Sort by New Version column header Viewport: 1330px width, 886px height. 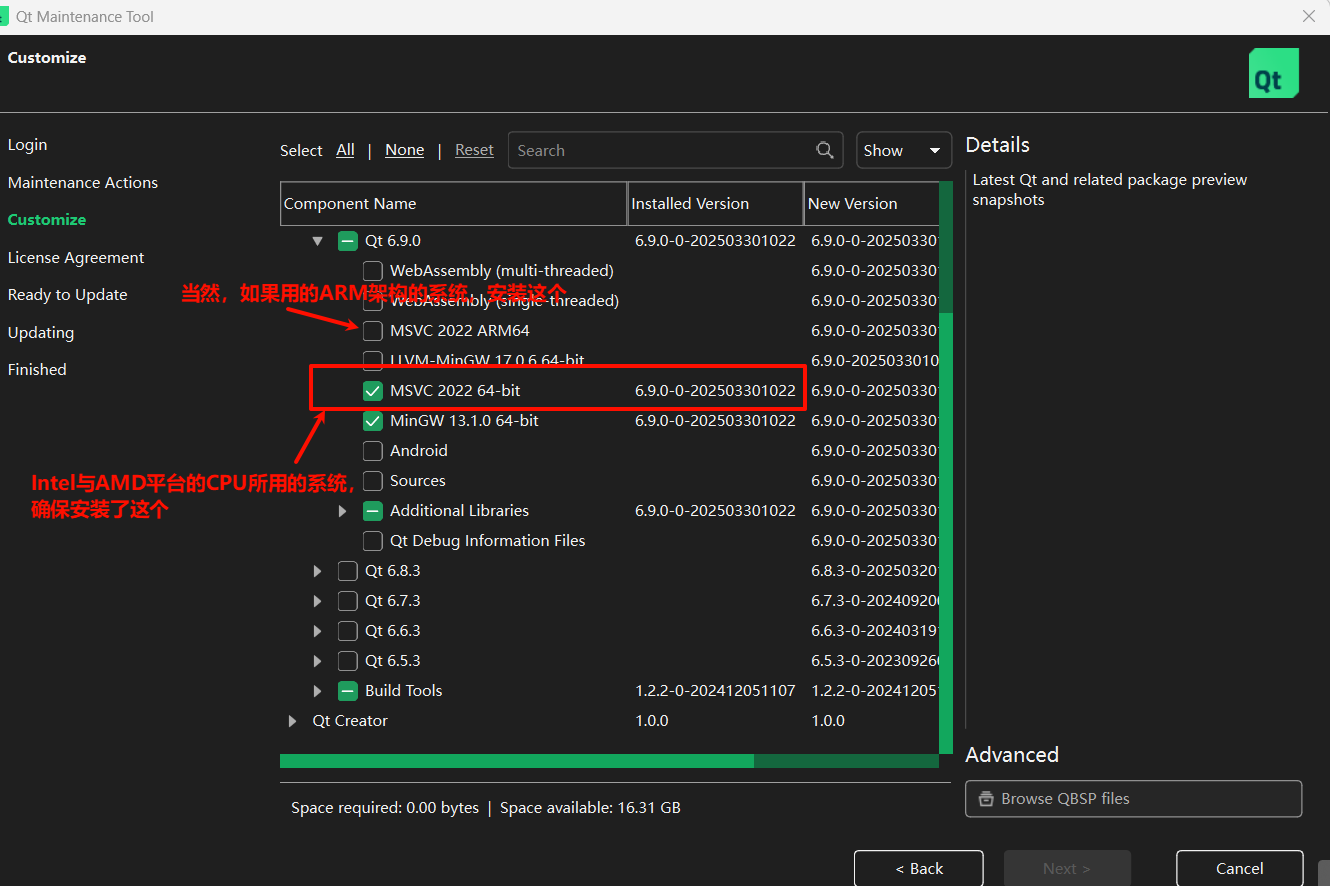point(872,204)
